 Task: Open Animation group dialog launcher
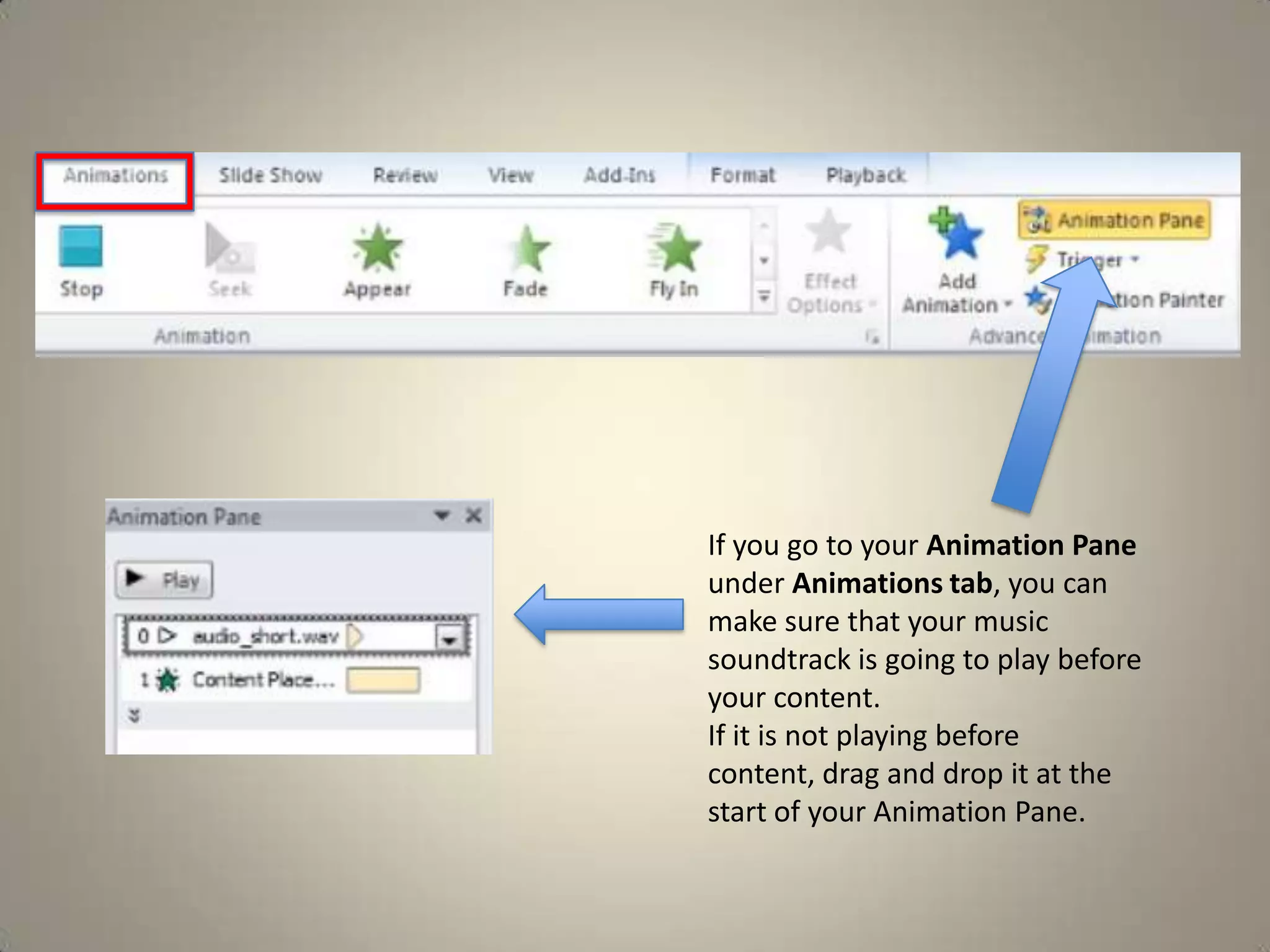tap(873, 338)
